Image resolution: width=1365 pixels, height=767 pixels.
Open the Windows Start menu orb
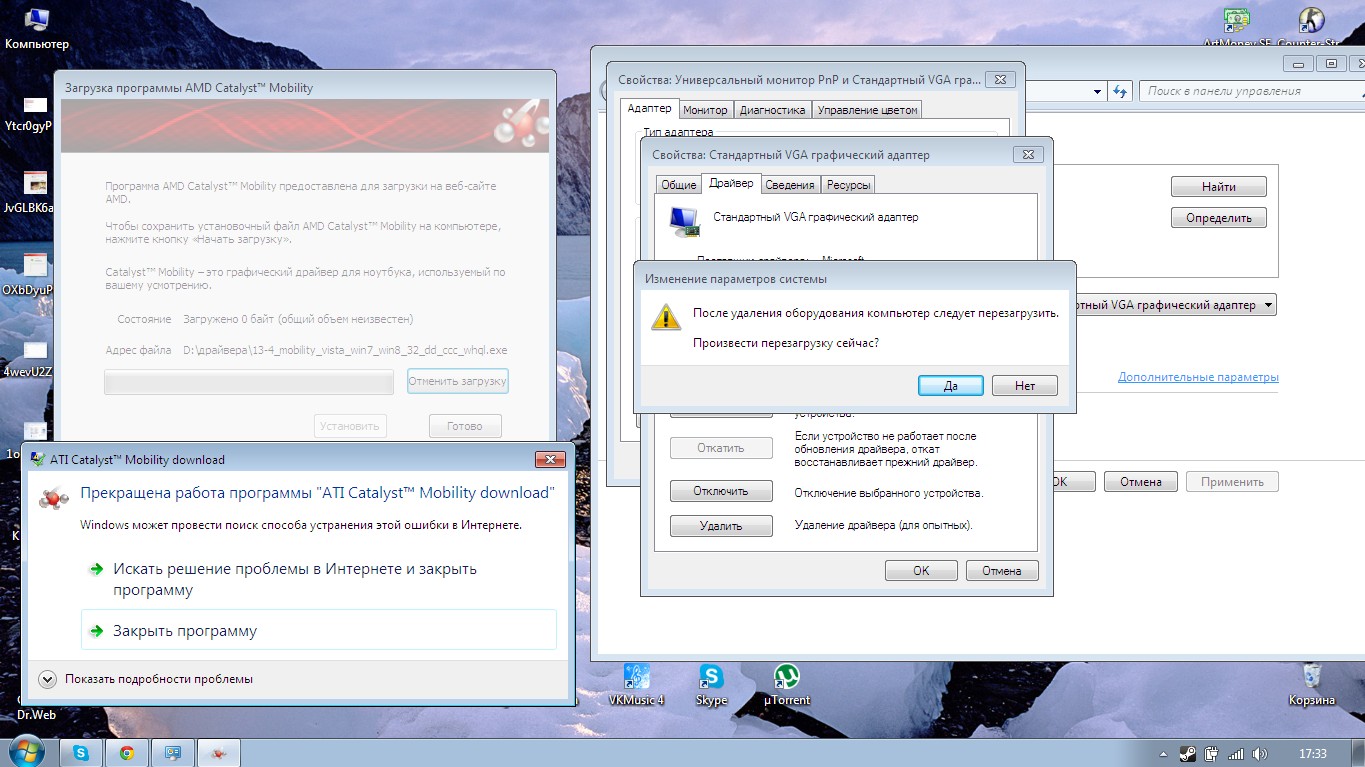coord(26,750)
